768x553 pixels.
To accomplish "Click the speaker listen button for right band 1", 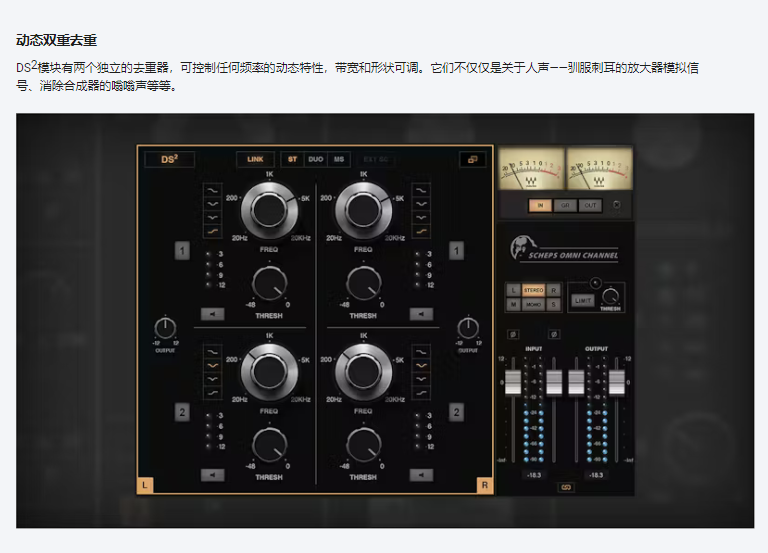I will [421, 314].
